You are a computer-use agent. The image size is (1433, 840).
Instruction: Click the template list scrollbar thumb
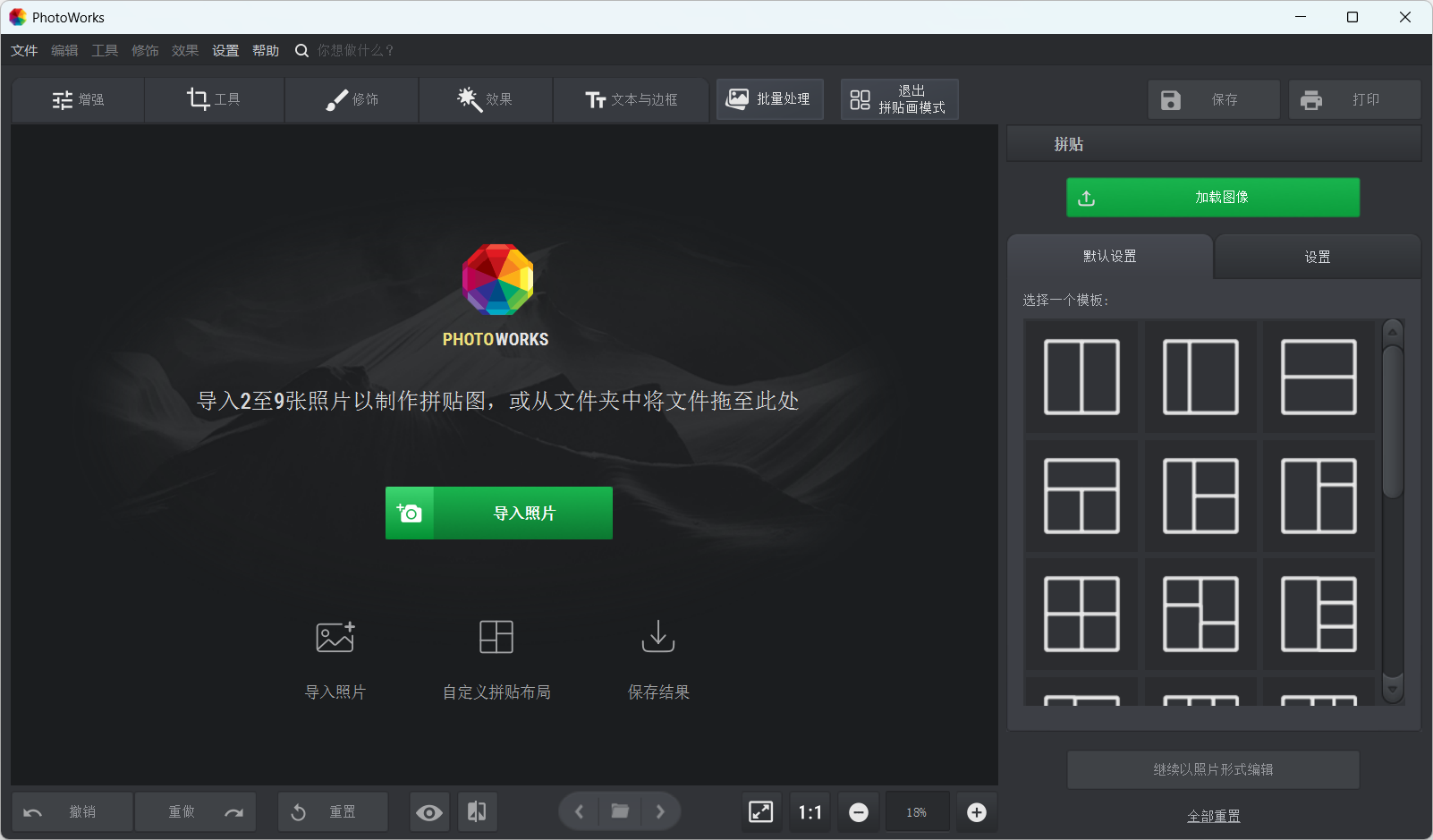tap(1393, 420)
